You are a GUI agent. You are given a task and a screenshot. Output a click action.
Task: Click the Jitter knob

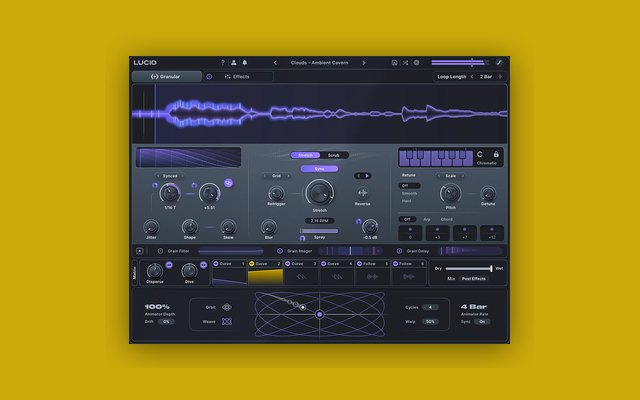pyautogui.click(x=151, y=227)
